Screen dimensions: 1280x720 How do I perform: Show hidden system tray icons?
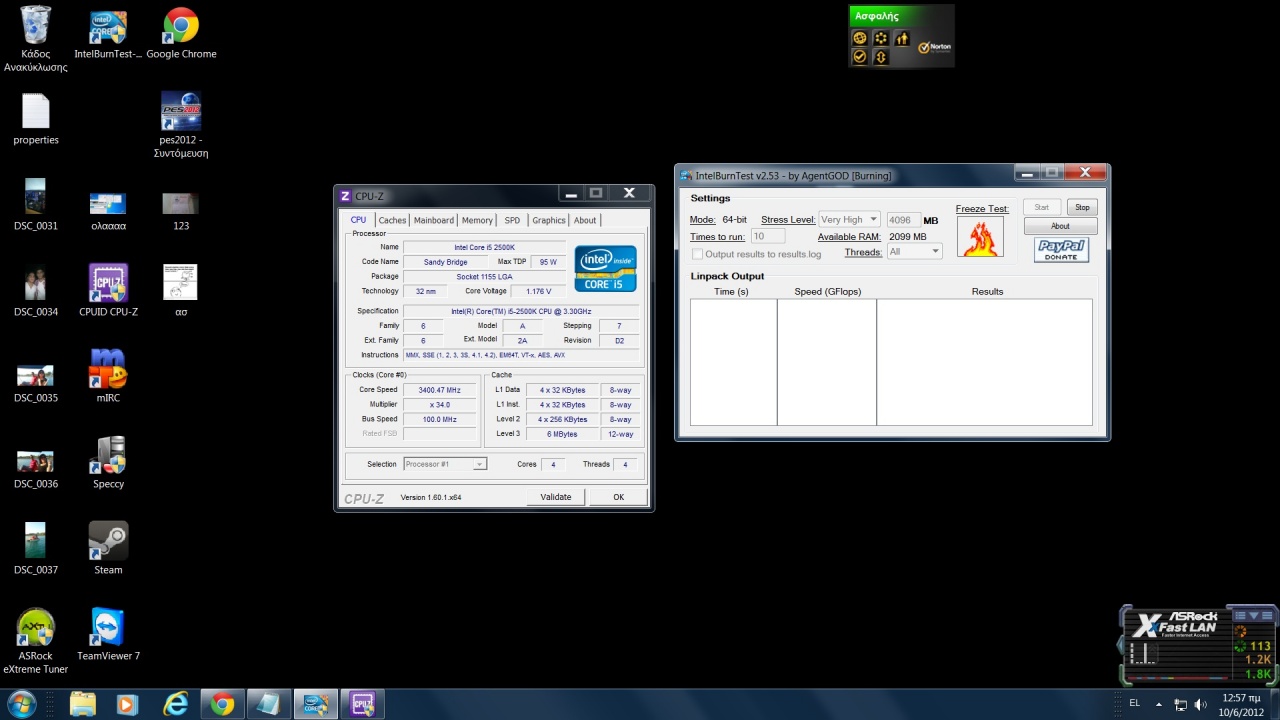point(1159,704)
